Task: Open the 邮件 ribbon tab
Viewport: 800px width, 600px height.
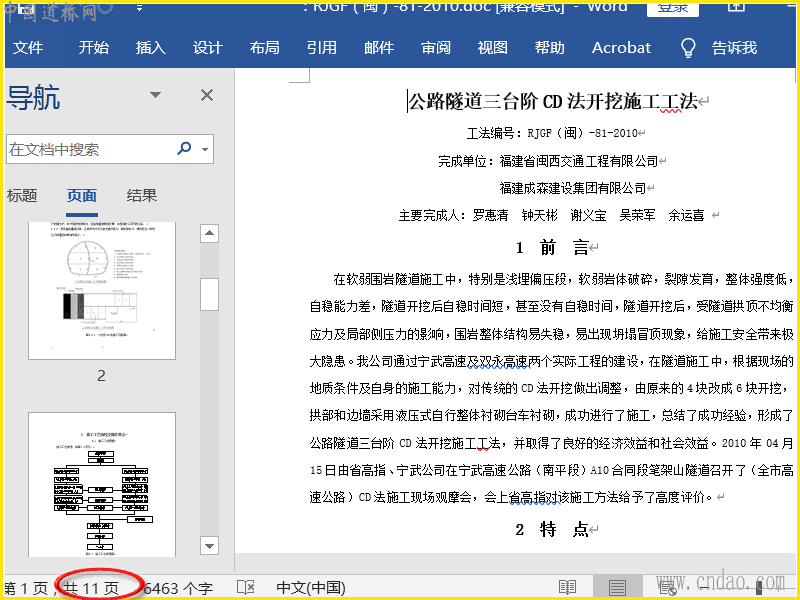Action: (379, 48)
